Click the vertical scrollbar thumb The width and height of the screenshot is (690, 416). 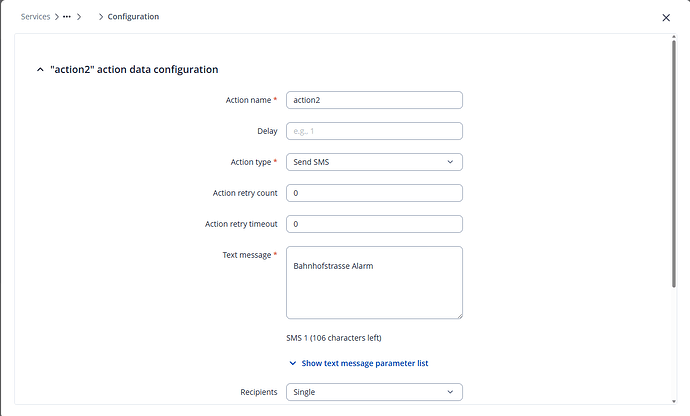click(674, 164)
